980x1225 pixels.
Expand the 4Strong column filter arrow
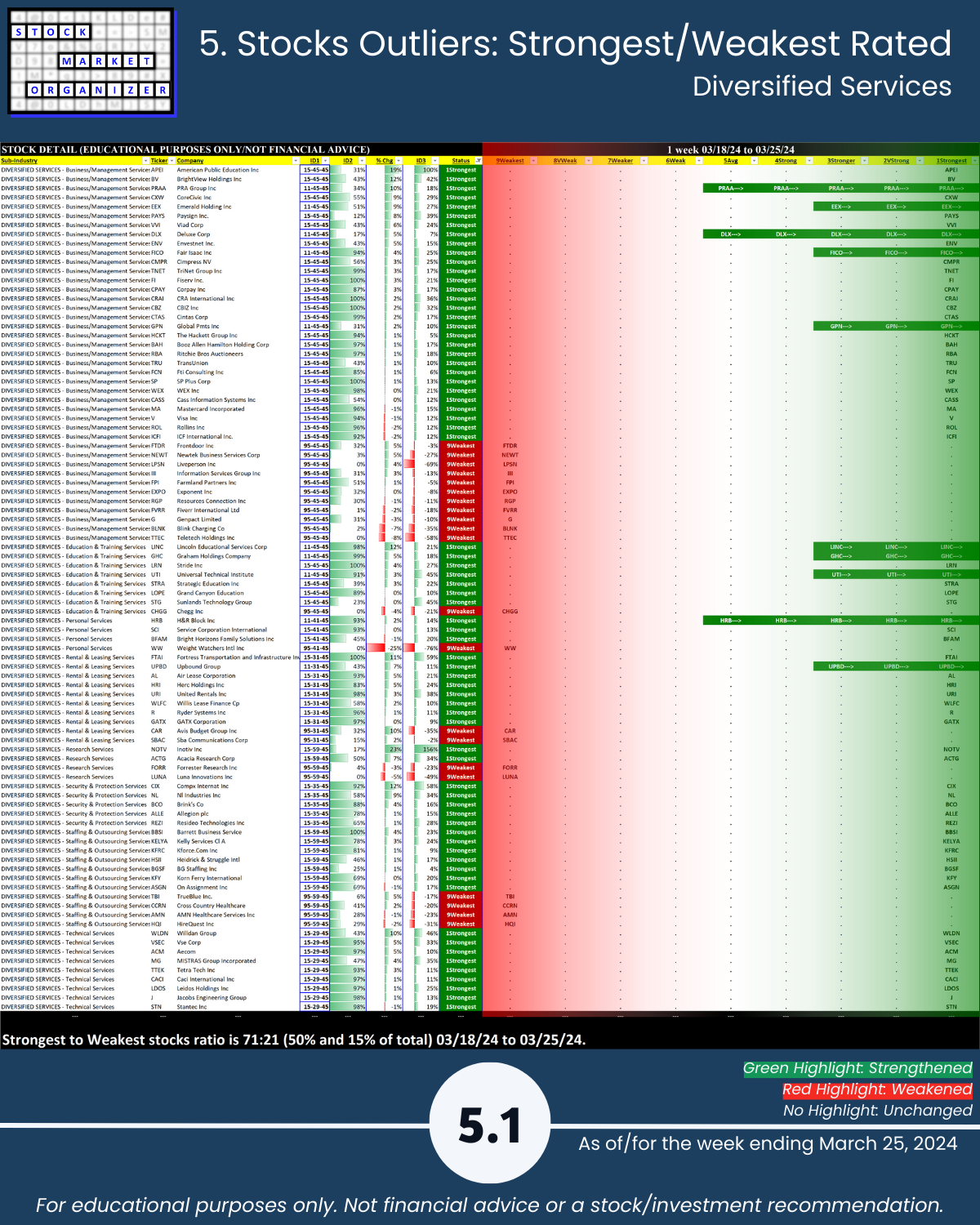810,161
